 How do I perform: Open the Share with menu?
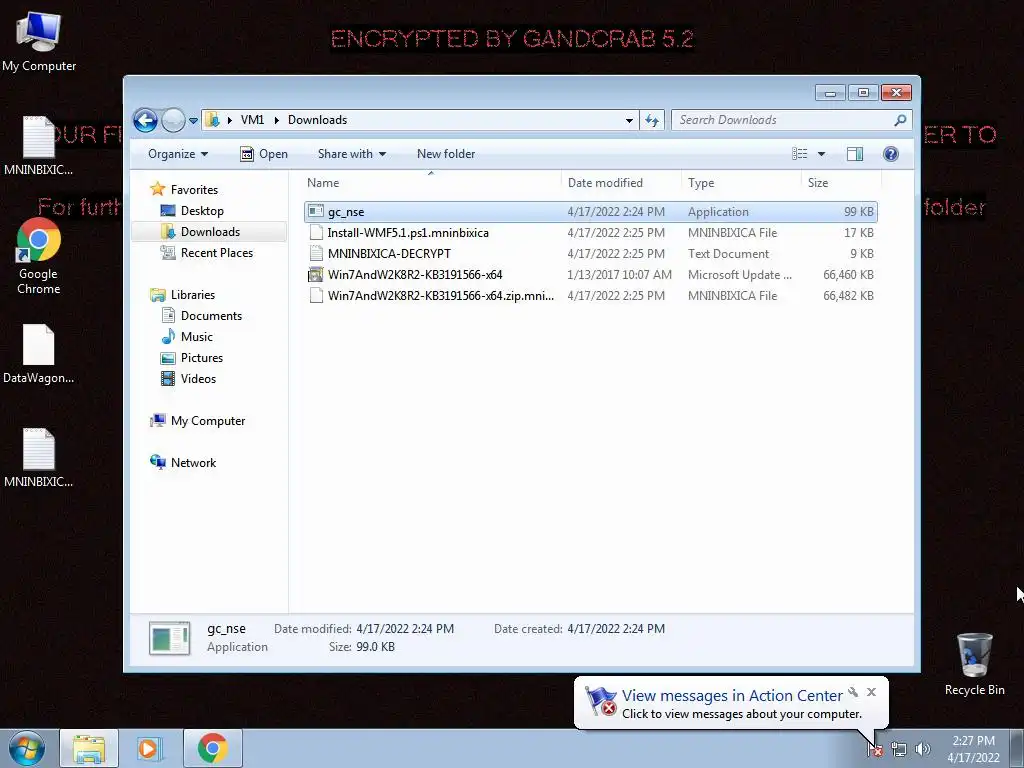tap(351, 154)
